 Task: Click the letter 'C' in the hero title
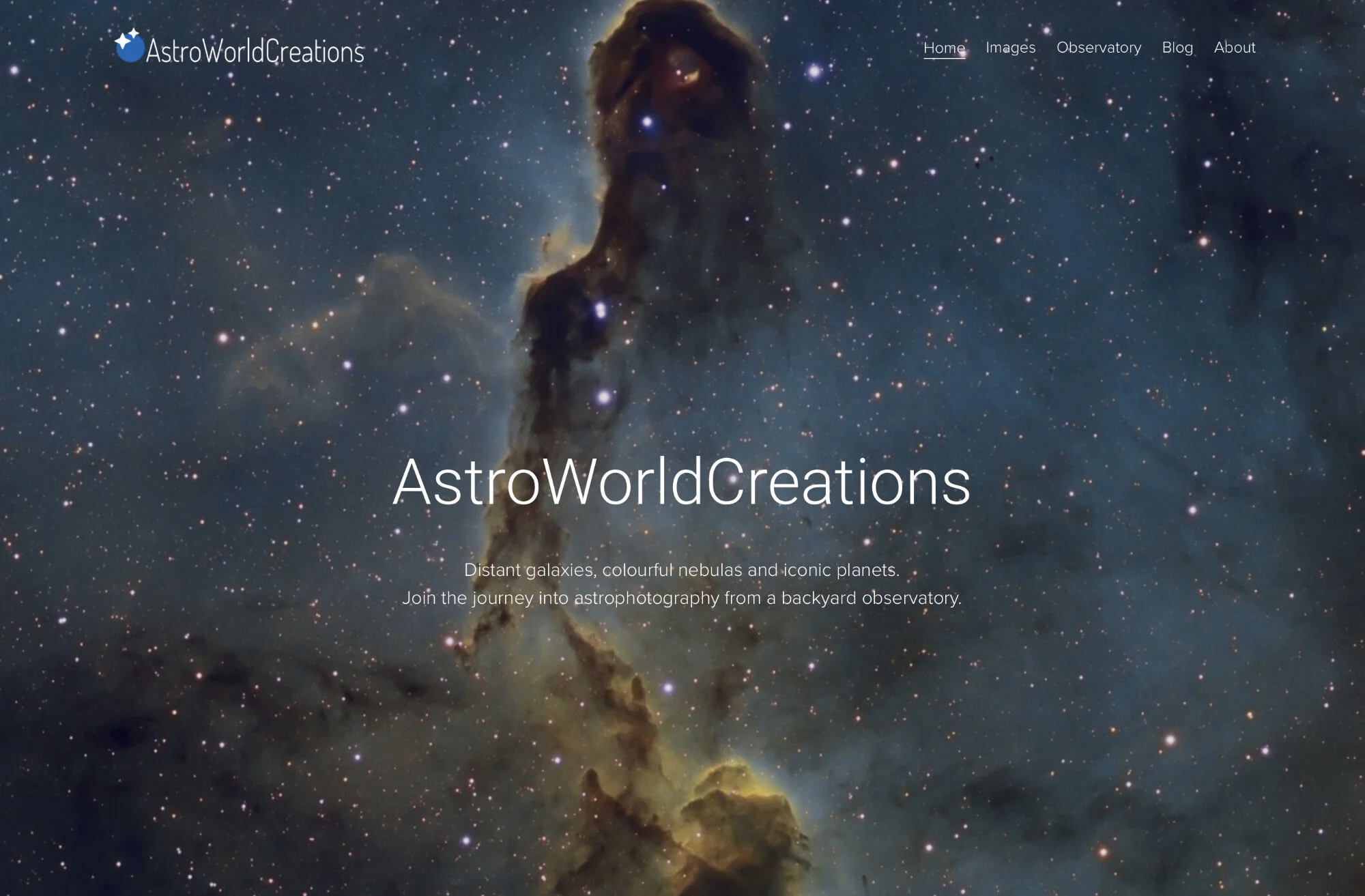coord(725,482)
